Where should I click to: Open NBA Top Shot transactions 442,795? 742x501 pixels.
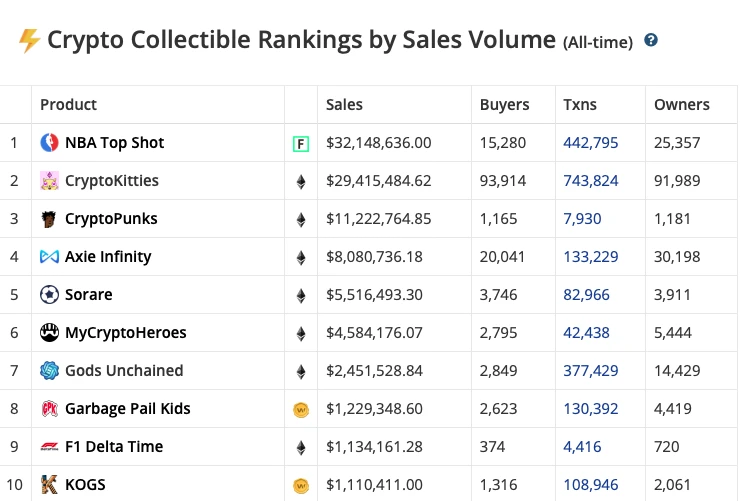(x=591, y=143)
